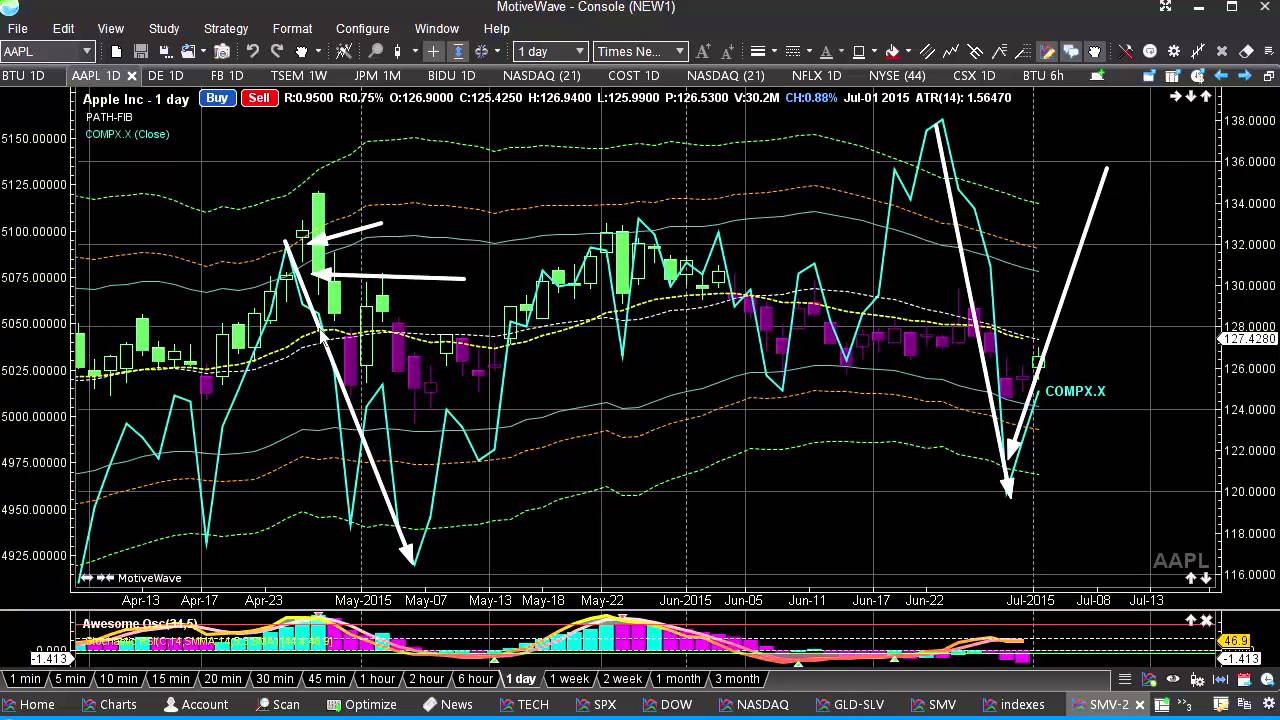Select the pitchfork drawing tool

pyautogui.click(x=975, y=51)
